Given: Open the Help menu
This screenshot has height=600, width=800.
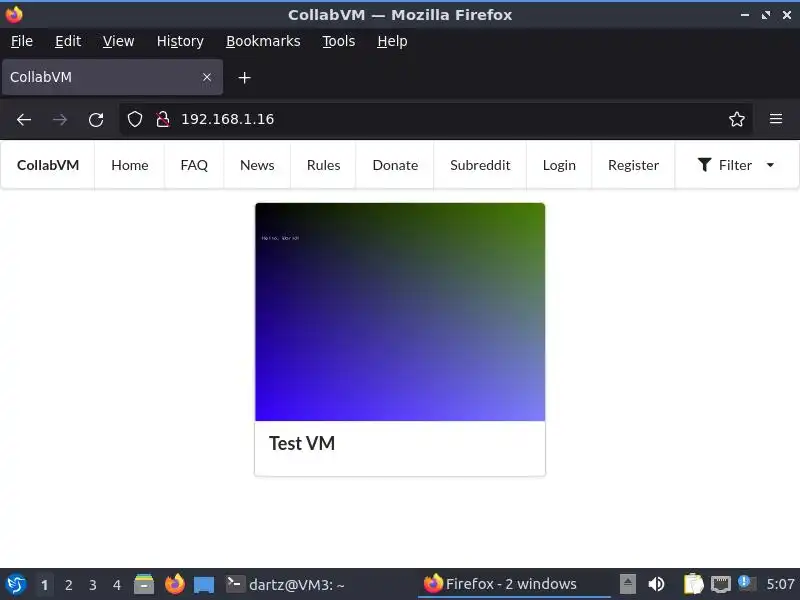Looking at the screenshot, I should coord(392,41).
